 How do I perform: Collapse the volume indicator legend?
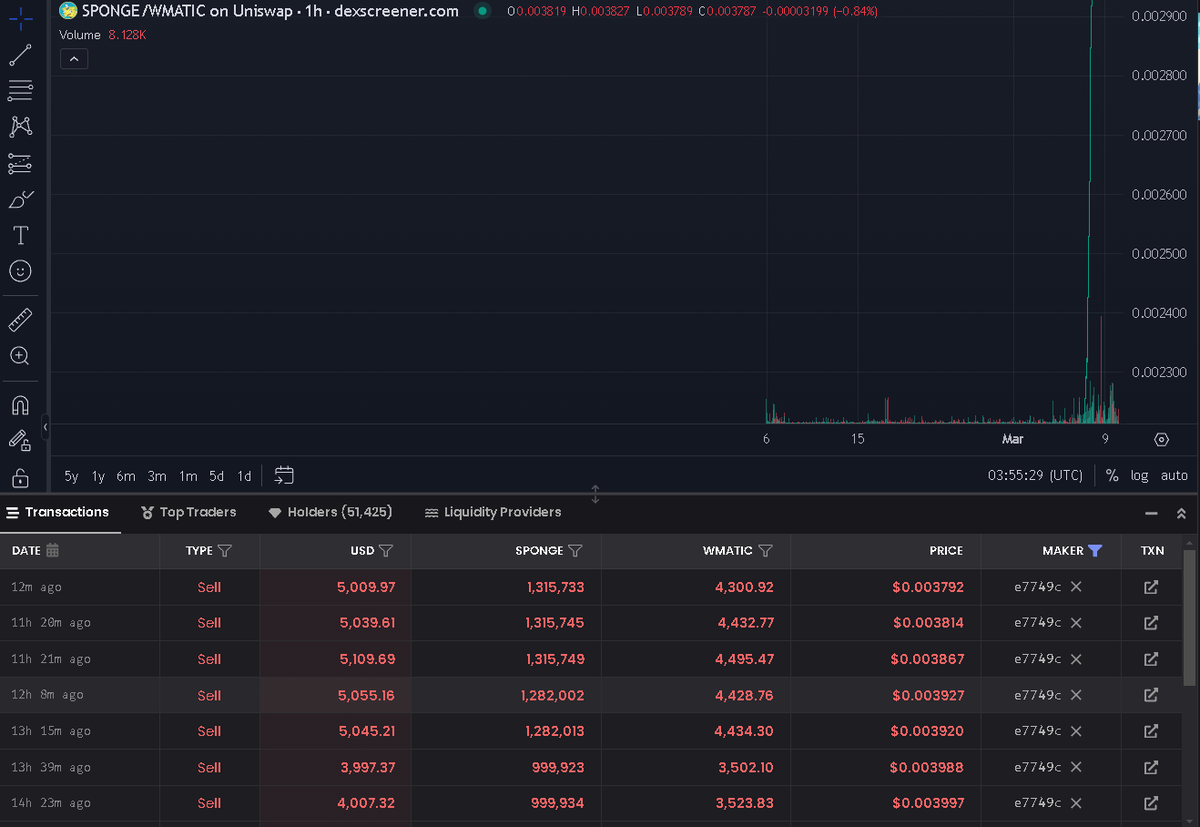coord(74,59)
